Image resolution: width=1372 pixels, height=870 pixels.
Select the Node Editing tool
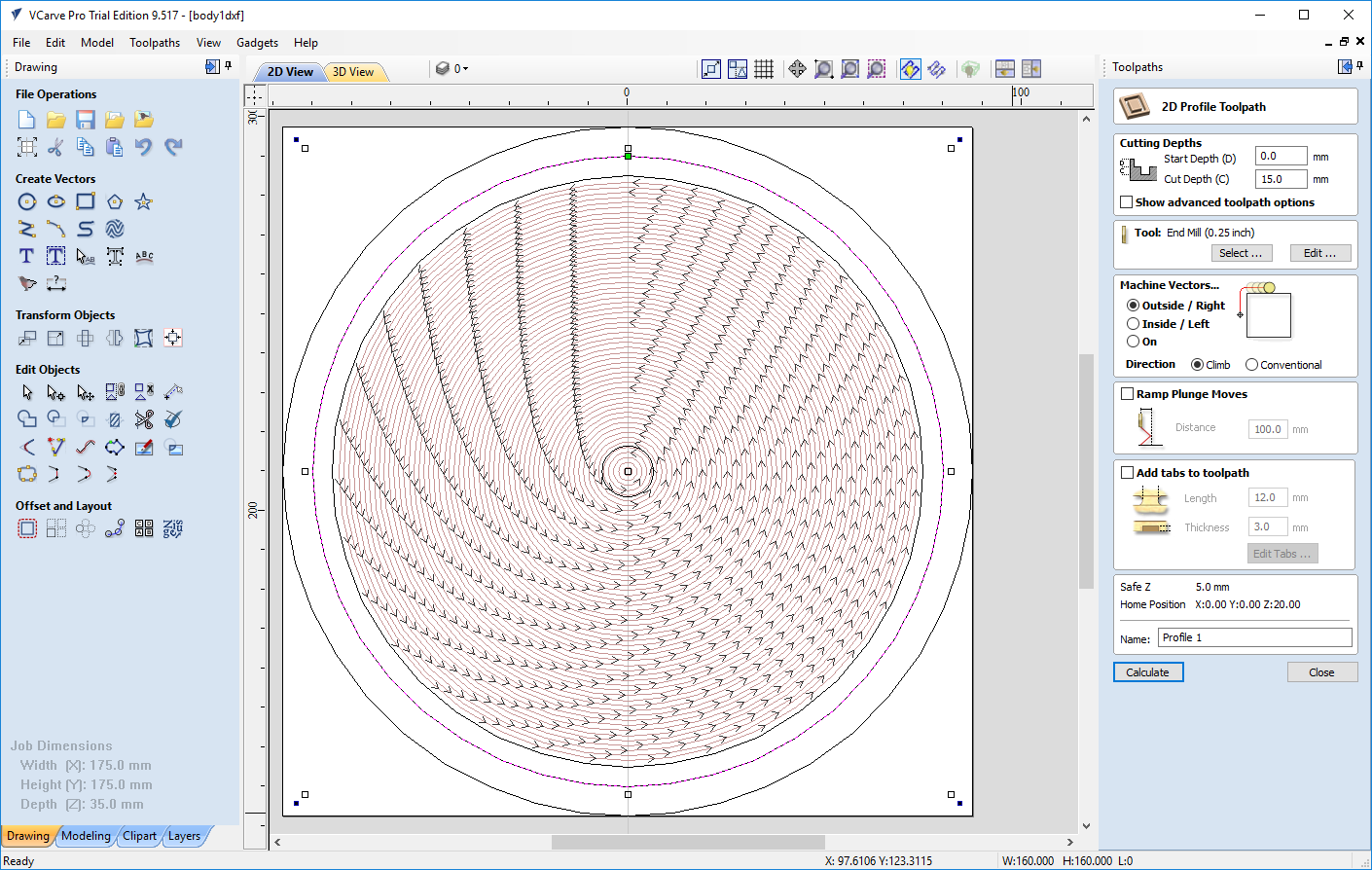56,392
